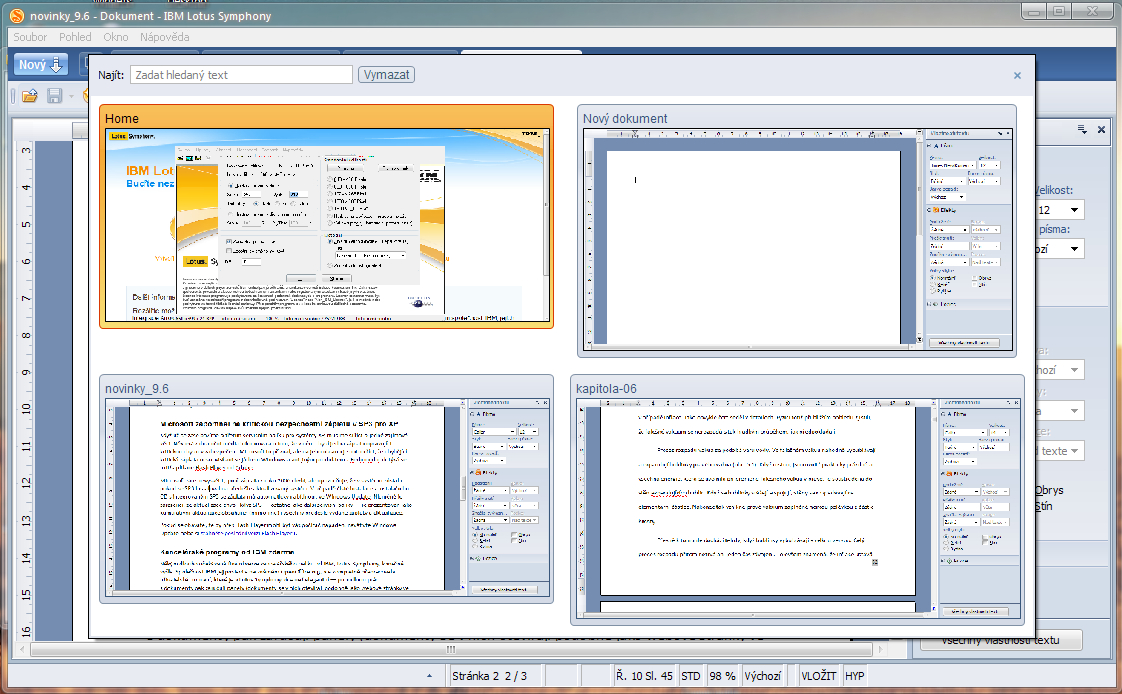
Task: Close the tab thumbnail overview panel
Action: 1017,75
